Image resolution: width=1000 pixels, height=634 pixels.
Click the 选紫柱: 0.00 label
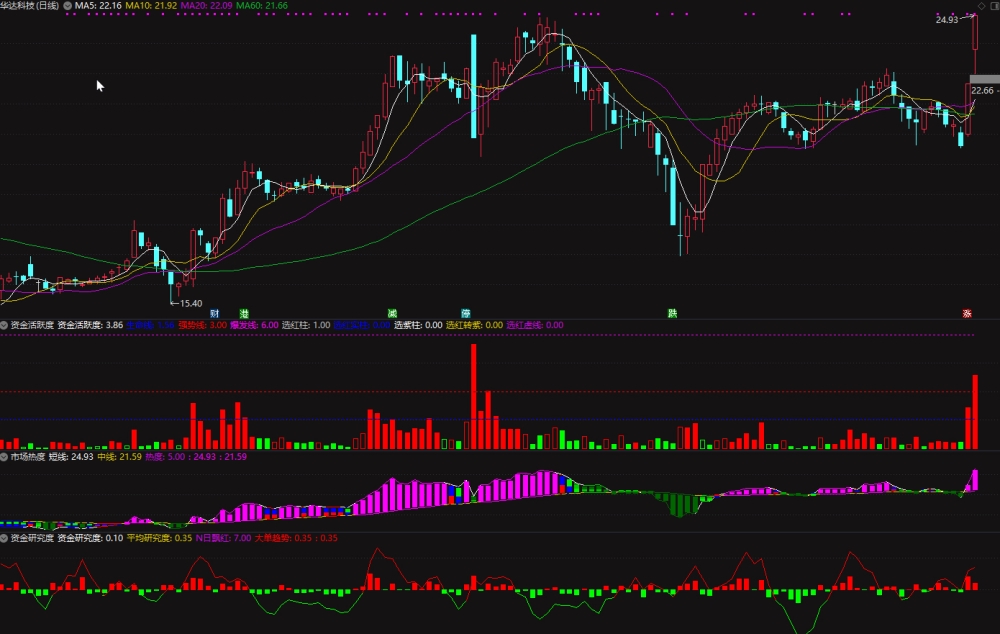418,325
